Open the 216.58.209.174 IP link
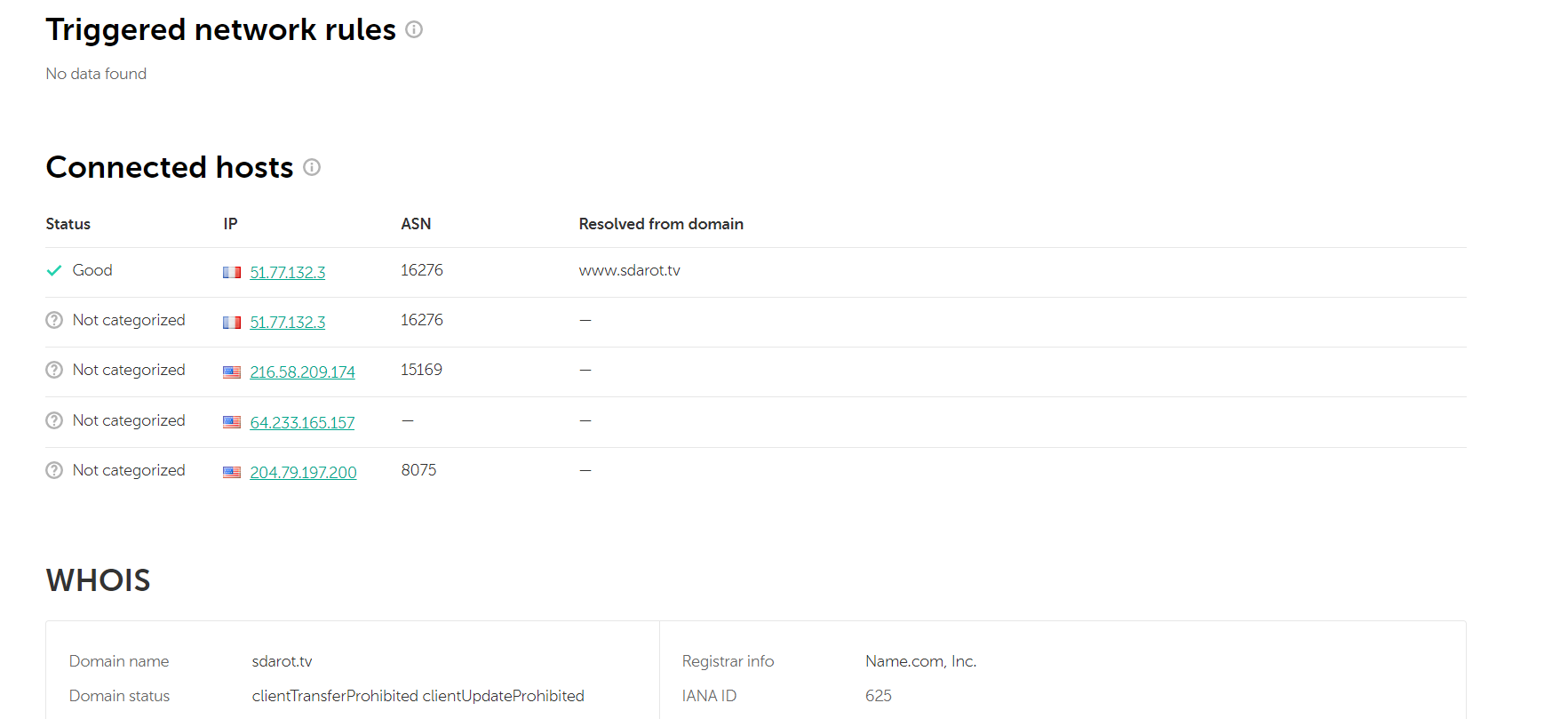 (302, 372)
